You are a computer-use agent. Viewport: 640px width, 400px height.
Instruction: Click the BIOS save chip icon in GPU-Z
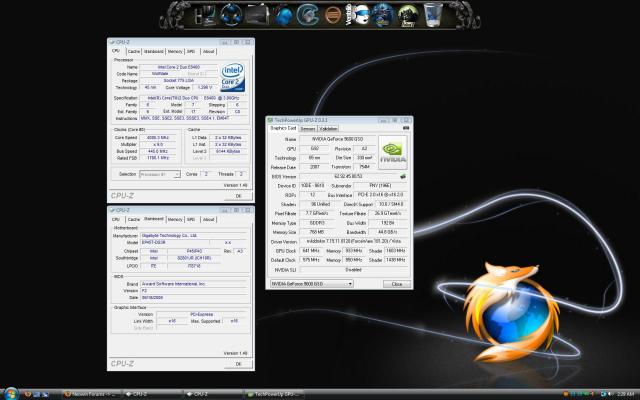[403, 176]
